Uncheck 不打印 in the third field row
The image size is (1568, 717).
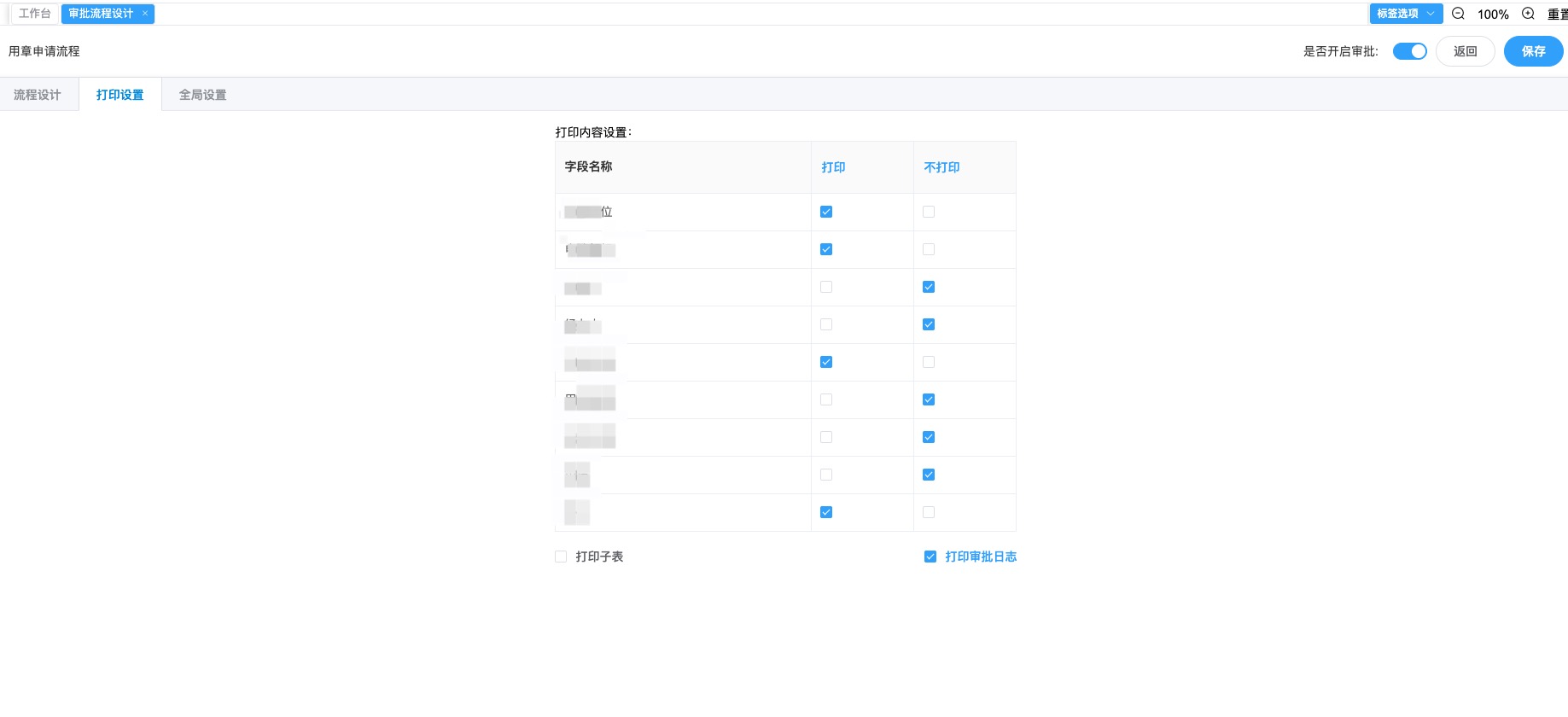929,287
